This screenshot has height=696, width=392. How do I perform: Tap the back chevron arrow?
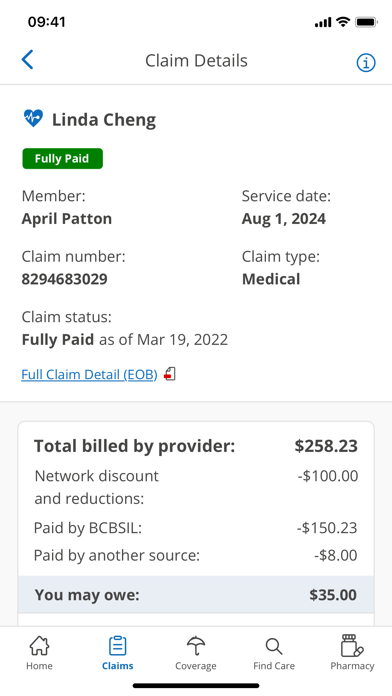coord(28,59)
